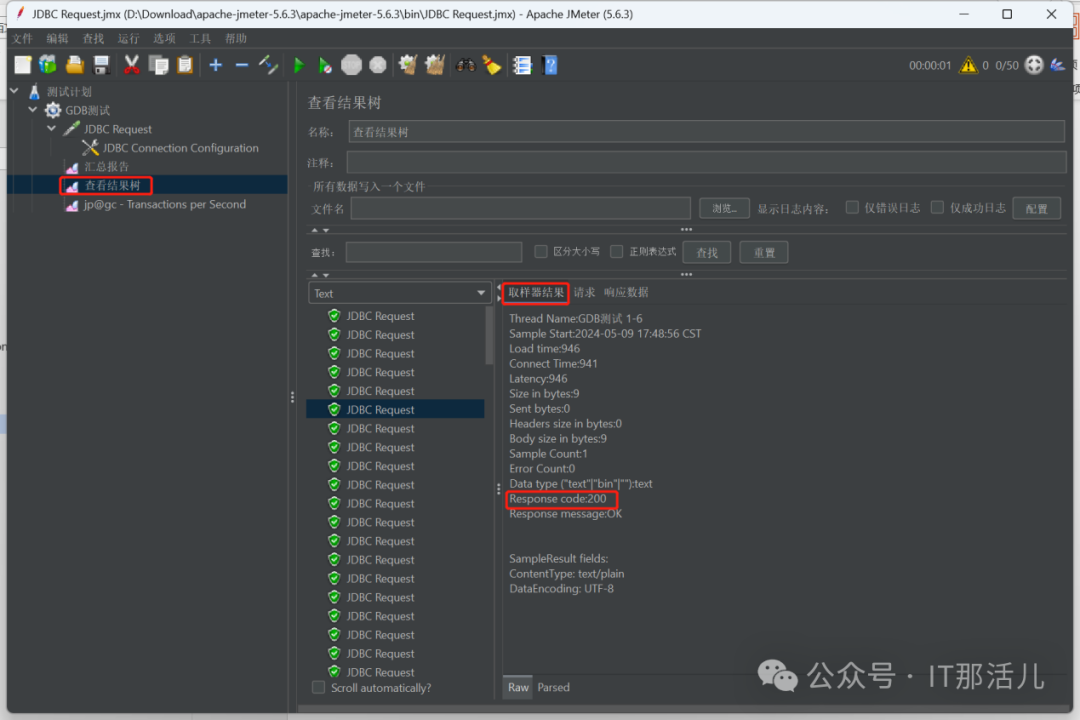Viewport: 1080px width, 720px height.
Task: Toggle 正则表达式 checkbox
Action: (616, 251)
